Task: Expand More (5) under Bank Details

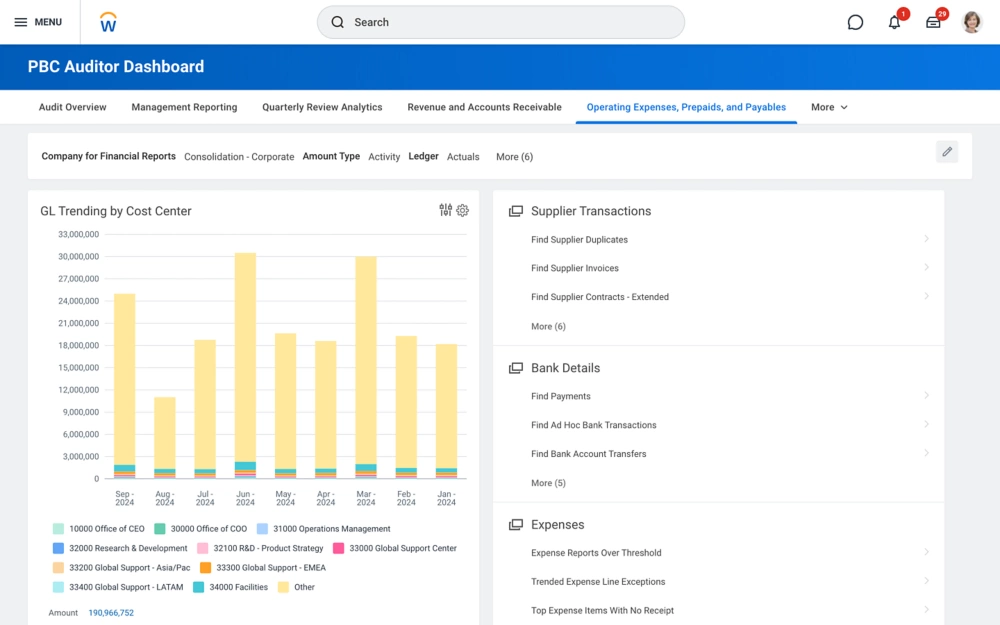Action: point(548,483)
